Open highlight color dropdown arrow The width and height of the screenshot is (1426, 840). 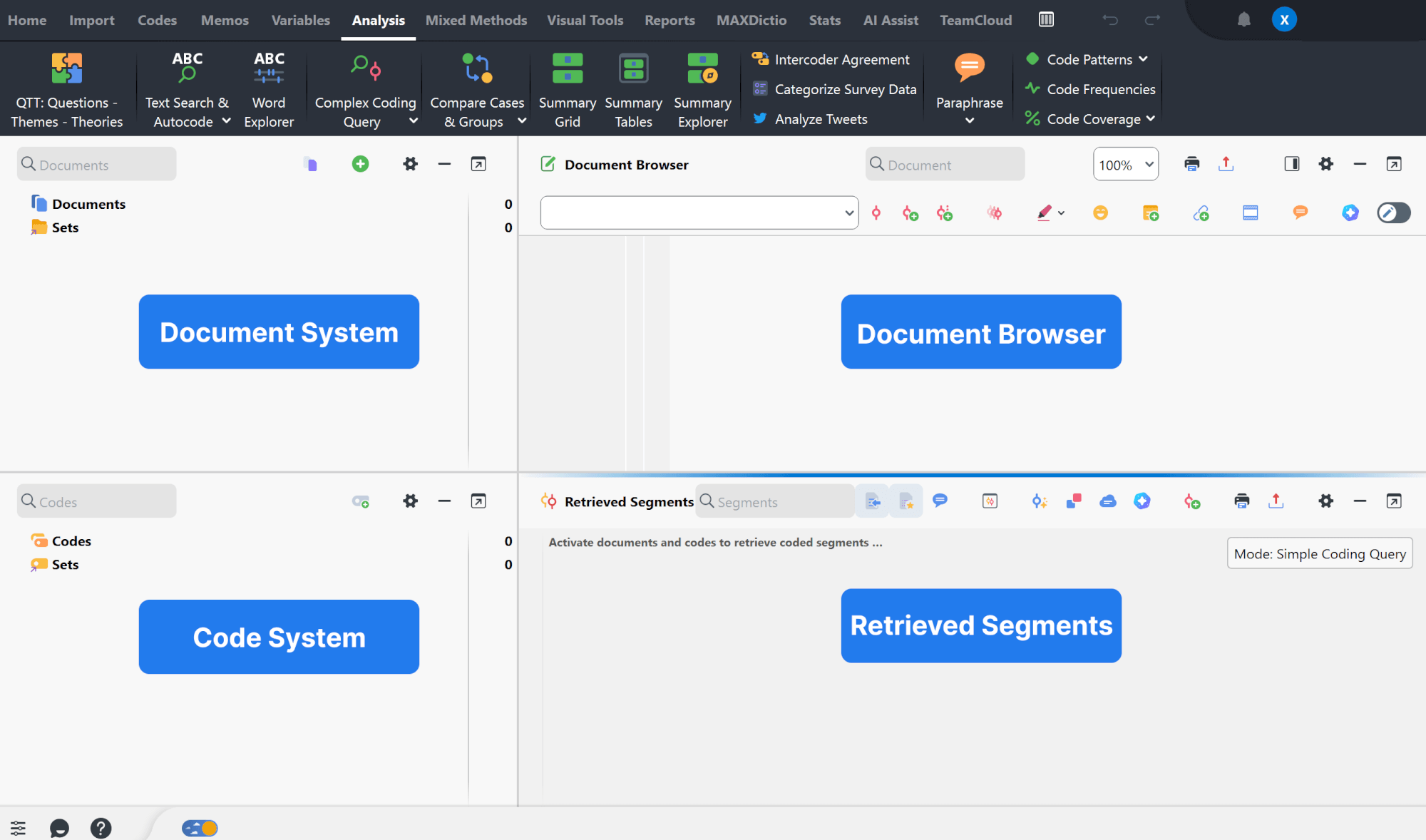(x=1061, y=213)
